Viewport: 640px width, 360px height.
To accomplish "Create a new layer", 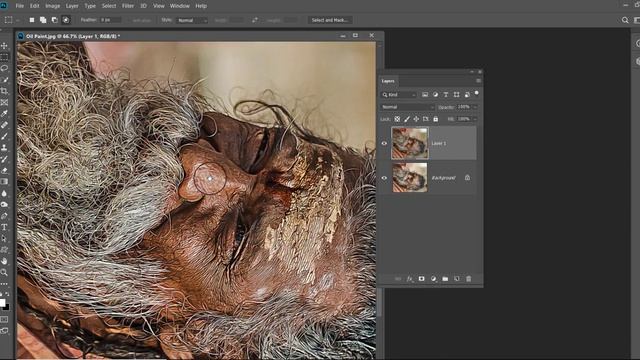I will tap(457, 279).
